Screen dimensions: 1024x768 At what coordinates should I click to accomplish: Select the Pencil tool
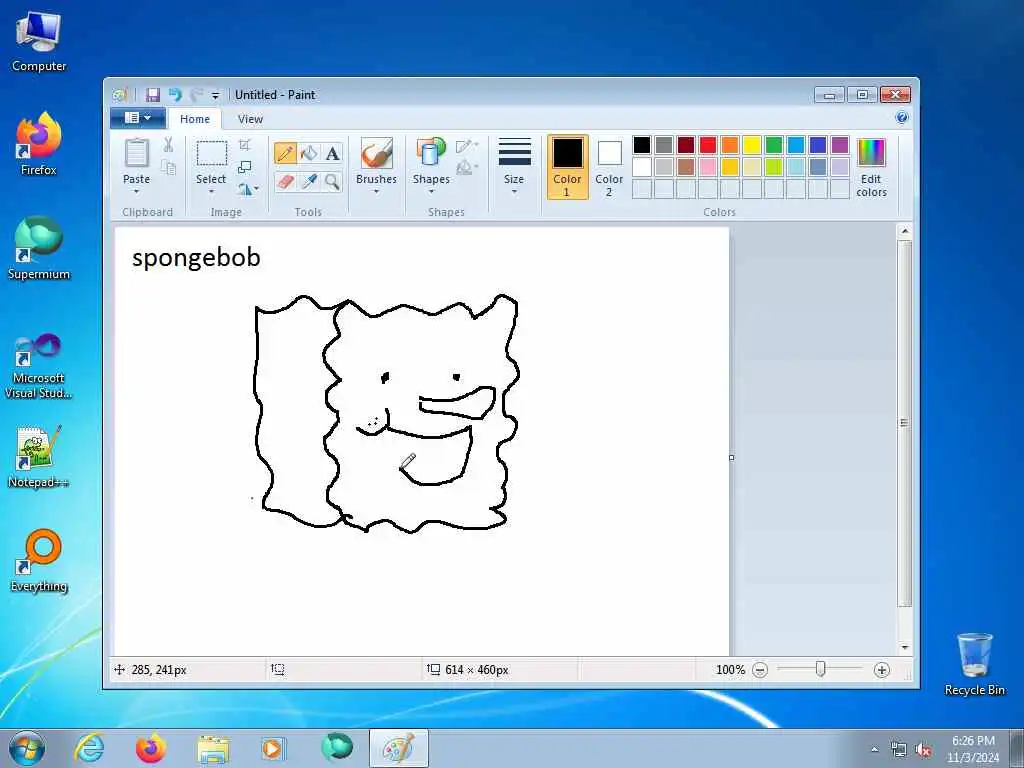point(285,153)
